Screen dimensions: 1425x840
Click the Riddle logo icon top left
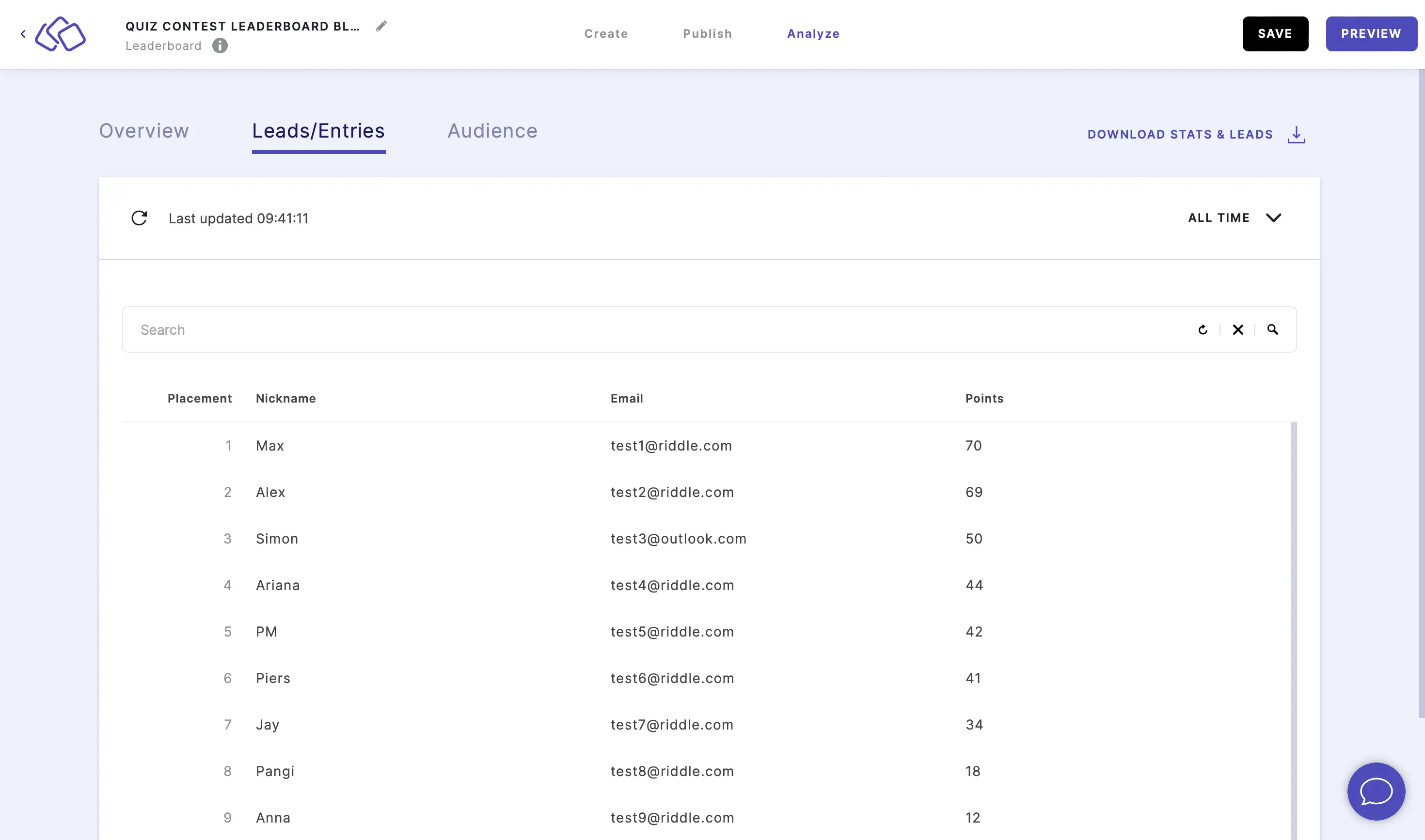click(60, 33)
